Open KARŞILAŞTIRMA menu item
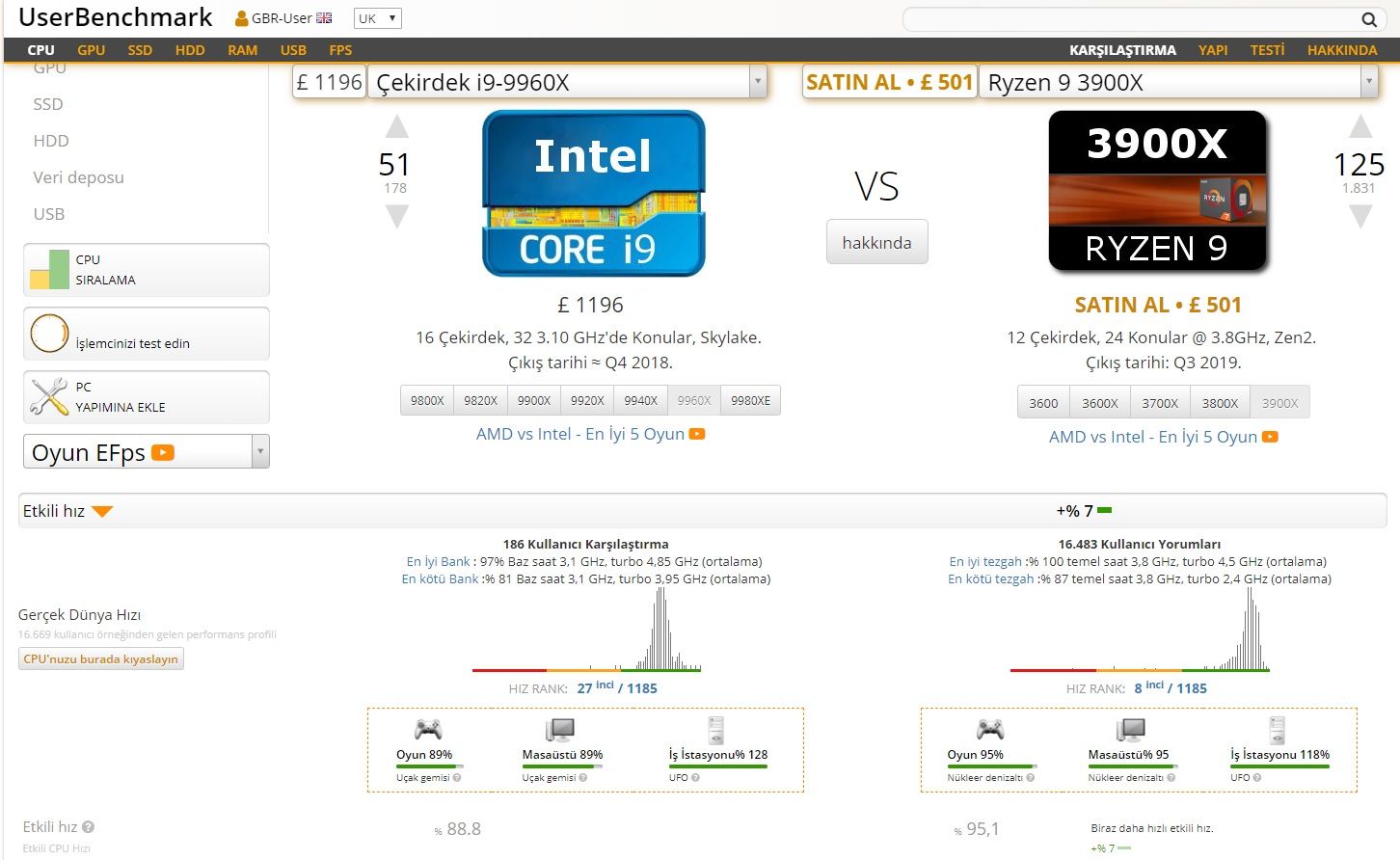This screenshot has height=860, width=1400. [1122, 50]
